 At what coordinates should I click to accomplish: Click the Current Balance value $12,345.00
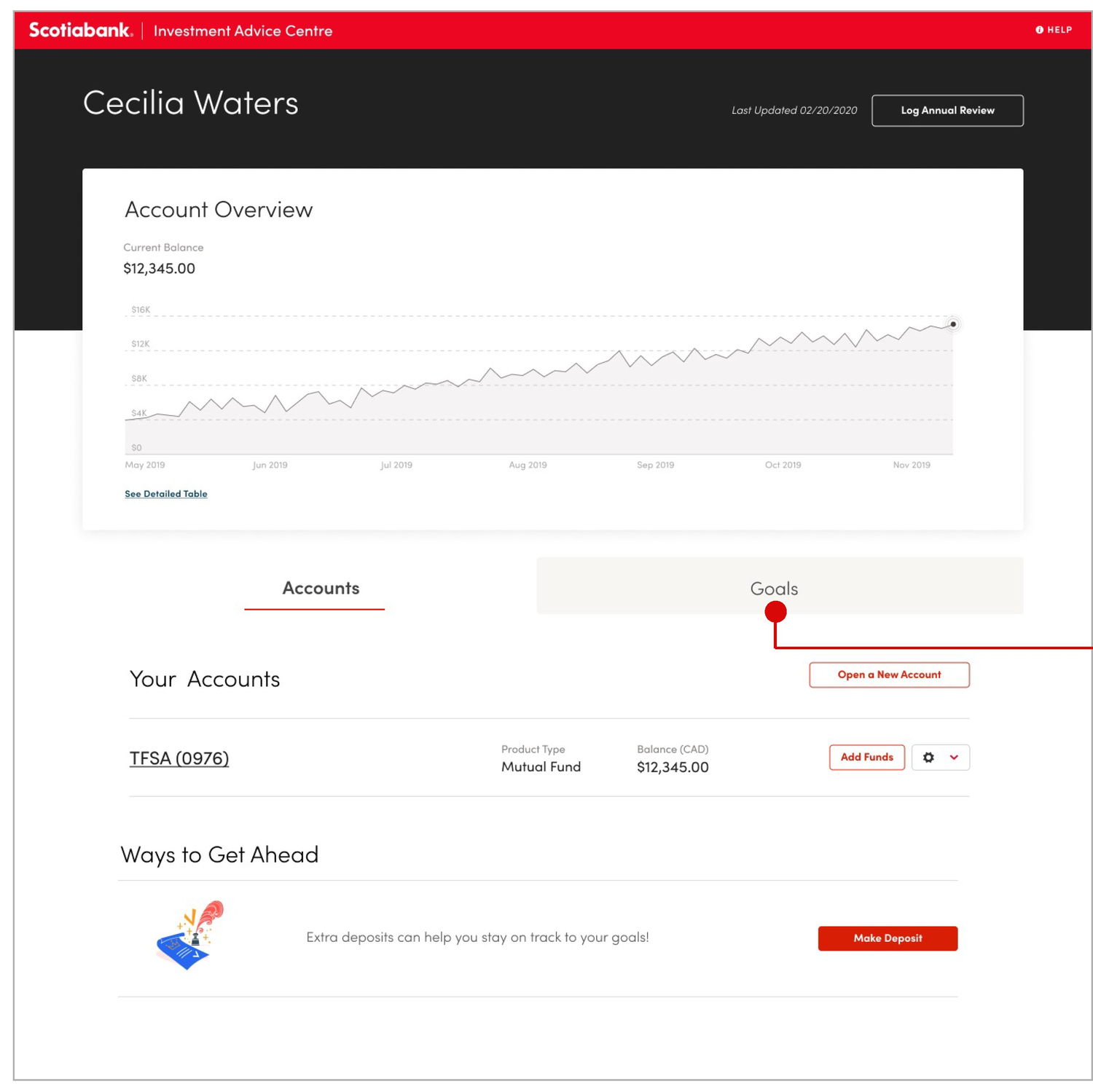tap(159, 268)
